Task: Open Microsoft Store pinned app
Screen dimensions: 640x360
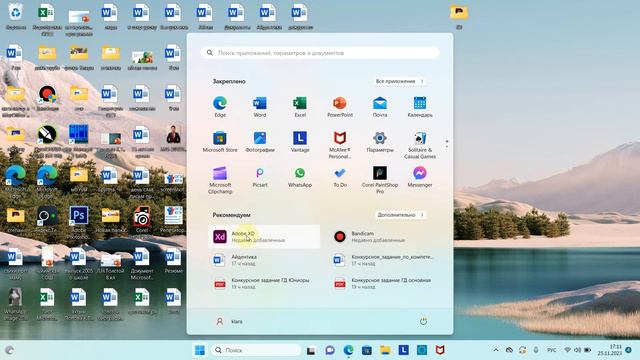Action: coord(220,142)
